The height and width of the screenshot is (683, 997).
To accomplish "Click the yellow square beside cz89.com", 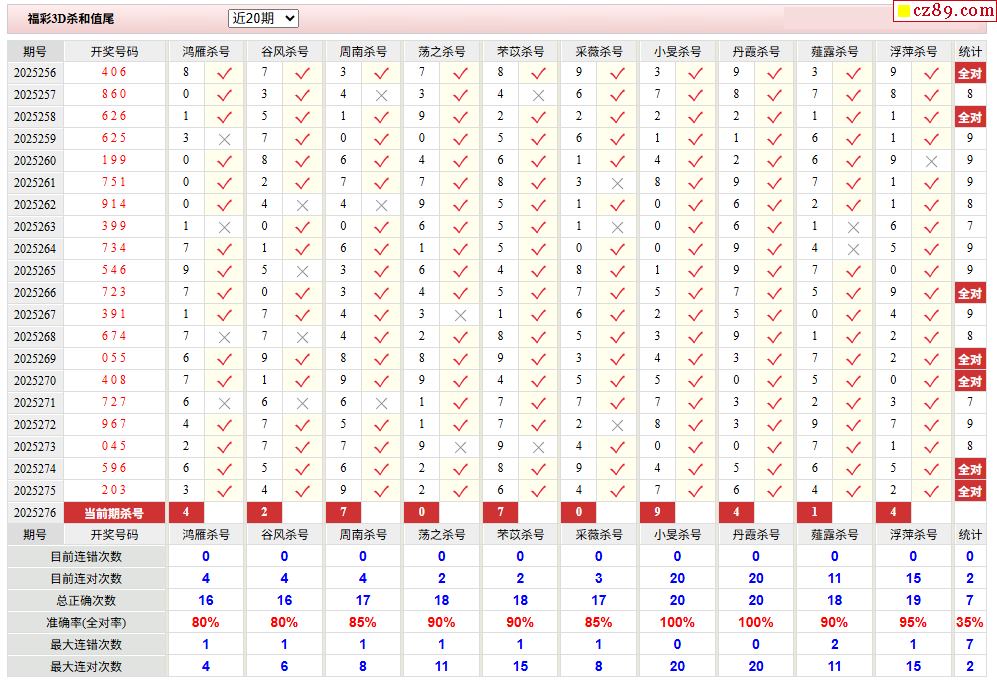I will pos(903,11).
